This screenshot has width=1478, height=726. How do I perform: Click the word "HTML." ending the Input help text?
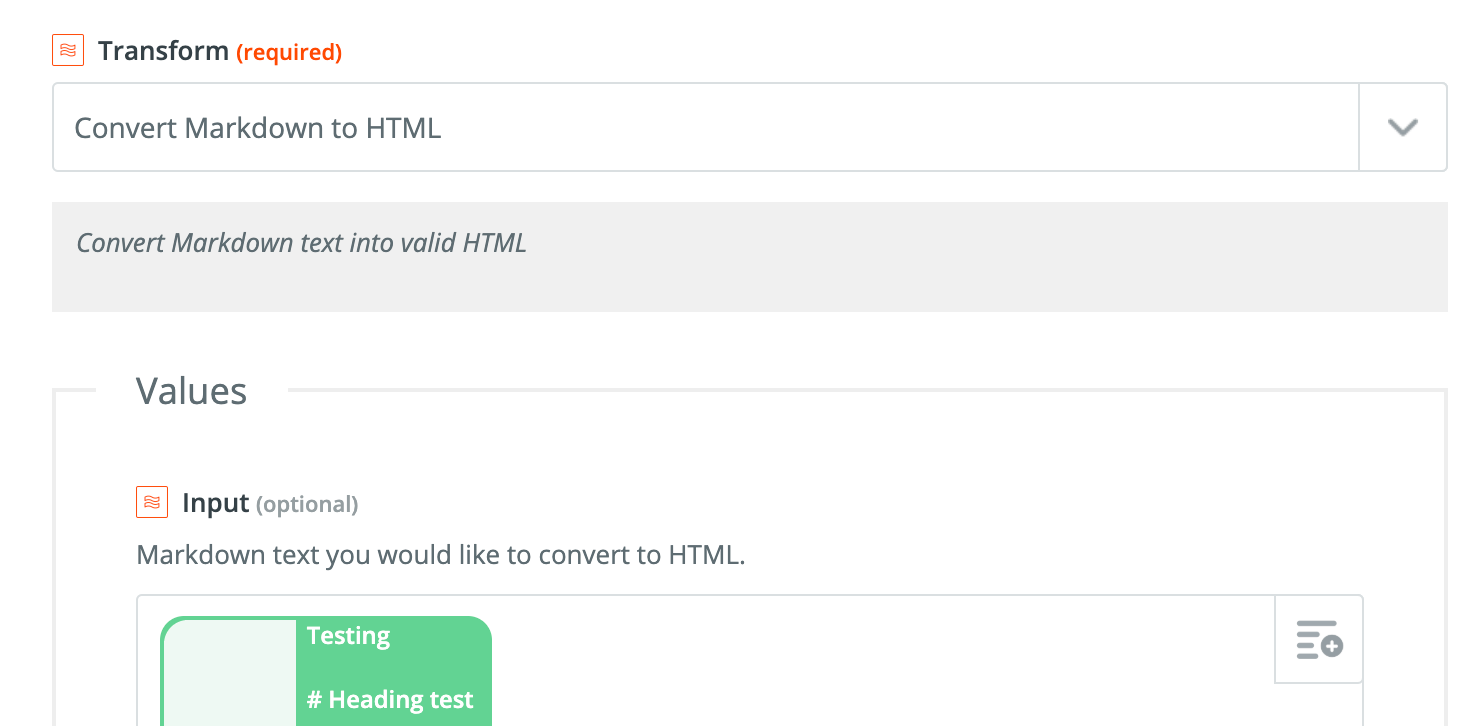point(709,555)
